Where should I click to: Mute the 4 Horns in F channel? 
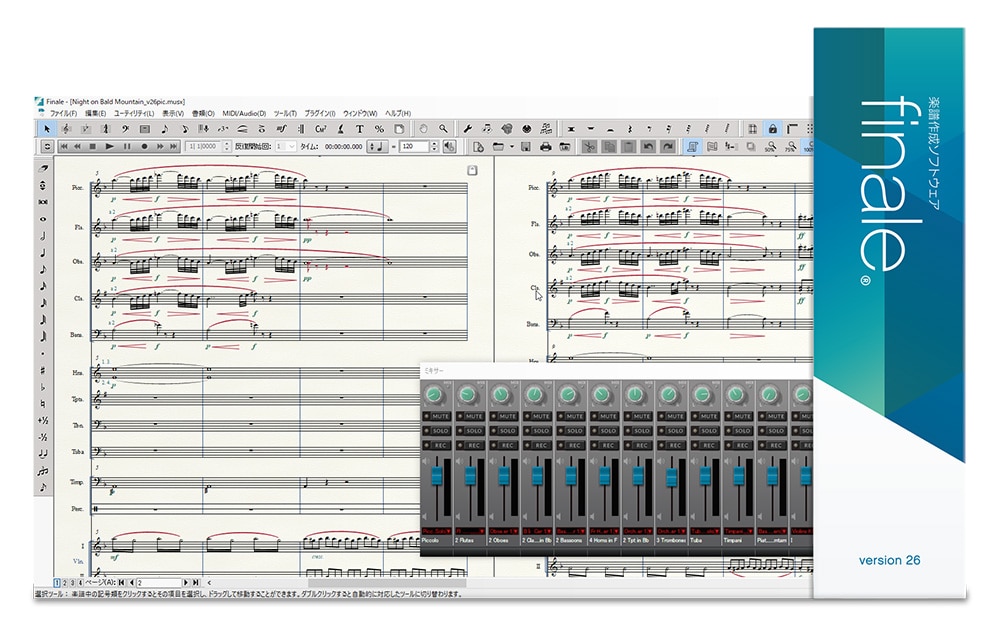(x=605, y=417)
